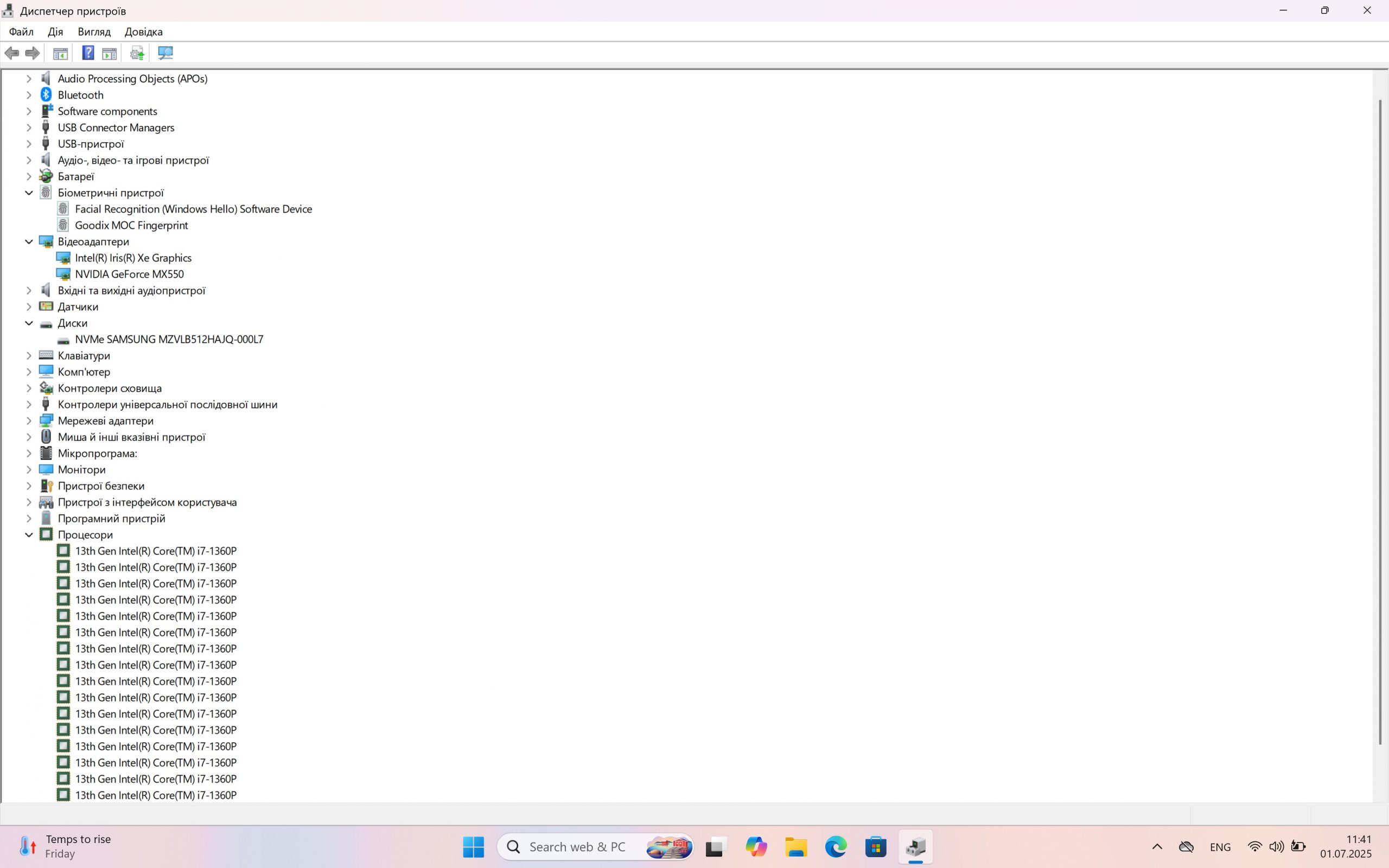Click the Device Manager taskbar button
The width and height of the screenshot is (1389, 868).
pyautogui.click(x=916, y=847)
